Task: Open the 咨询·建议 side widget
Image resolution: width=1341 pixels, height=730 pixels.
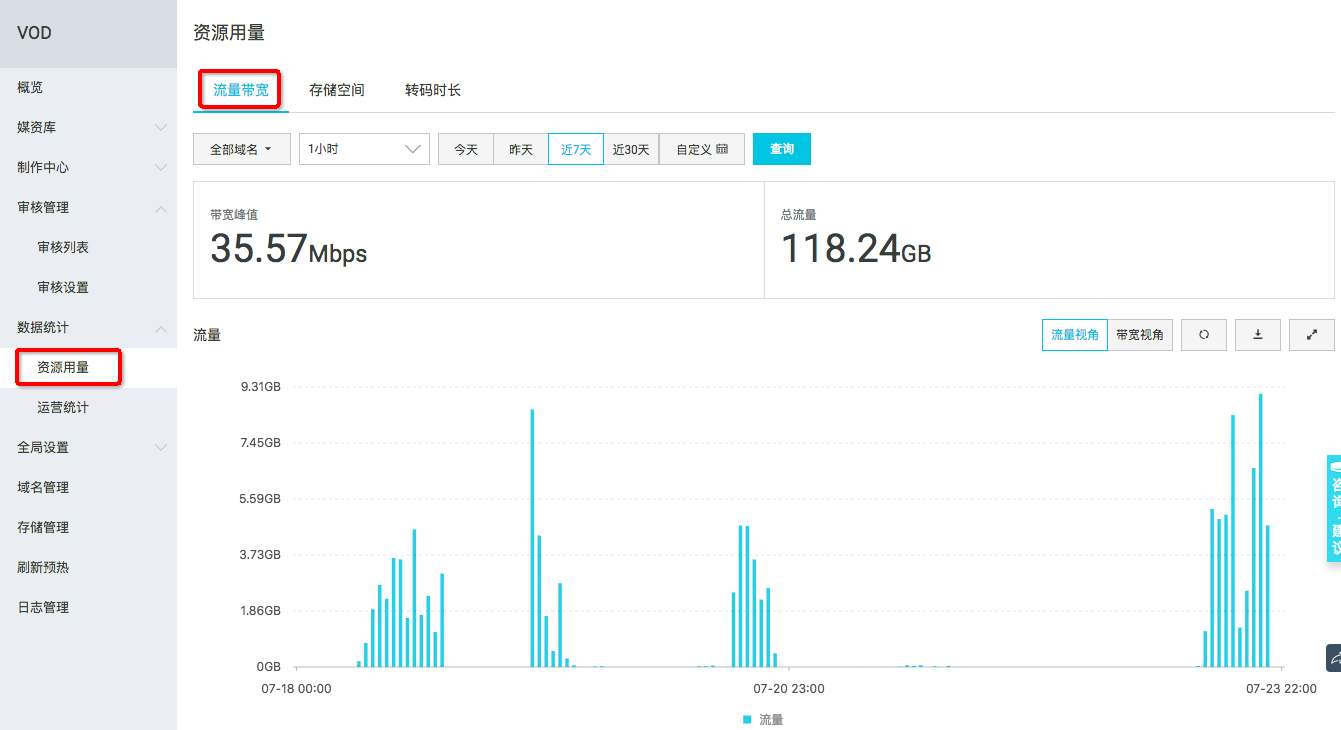Action: (x=1334, y=508)
